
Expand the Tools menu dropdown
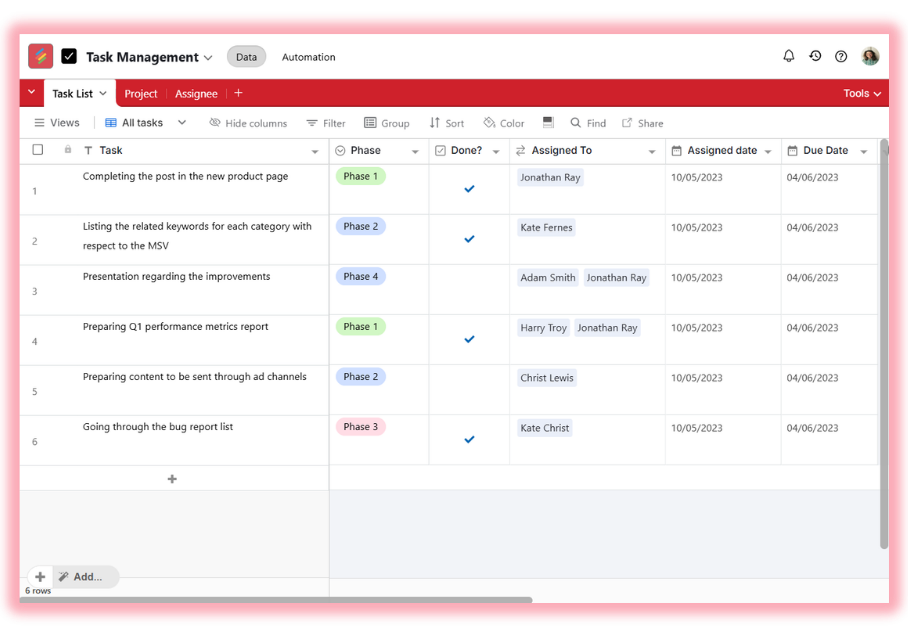[862, 93]
